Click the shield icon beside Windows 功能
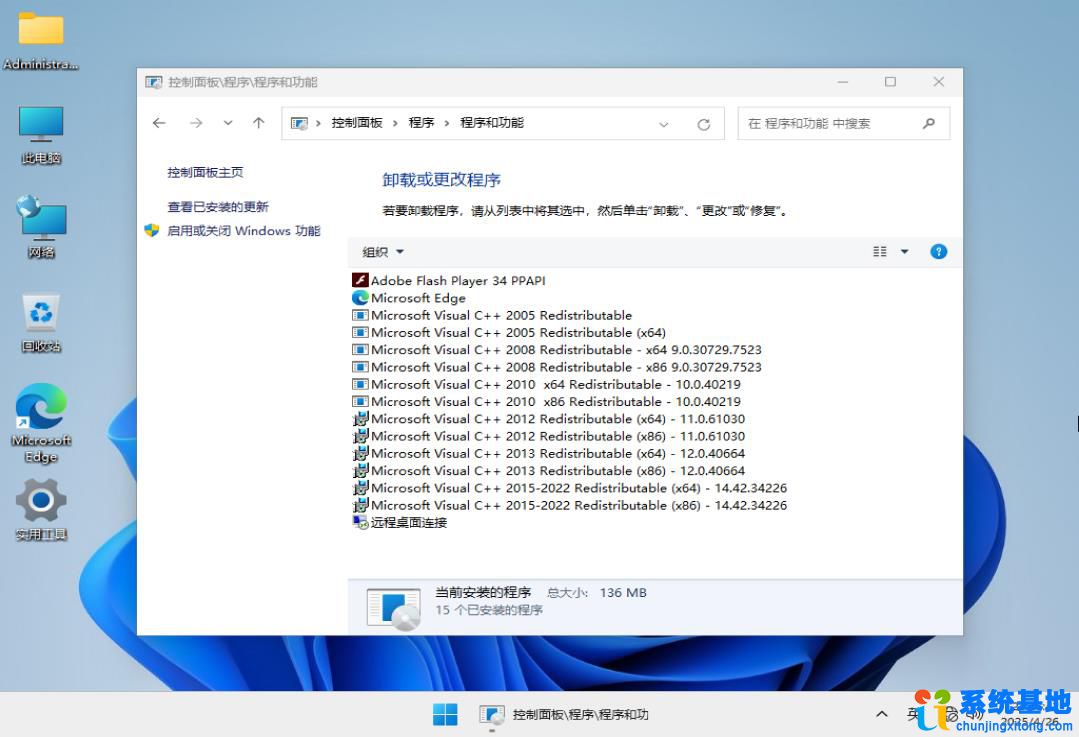Image resolution: width=1079 pixels, height=737 pixels. tap(152, 231)
